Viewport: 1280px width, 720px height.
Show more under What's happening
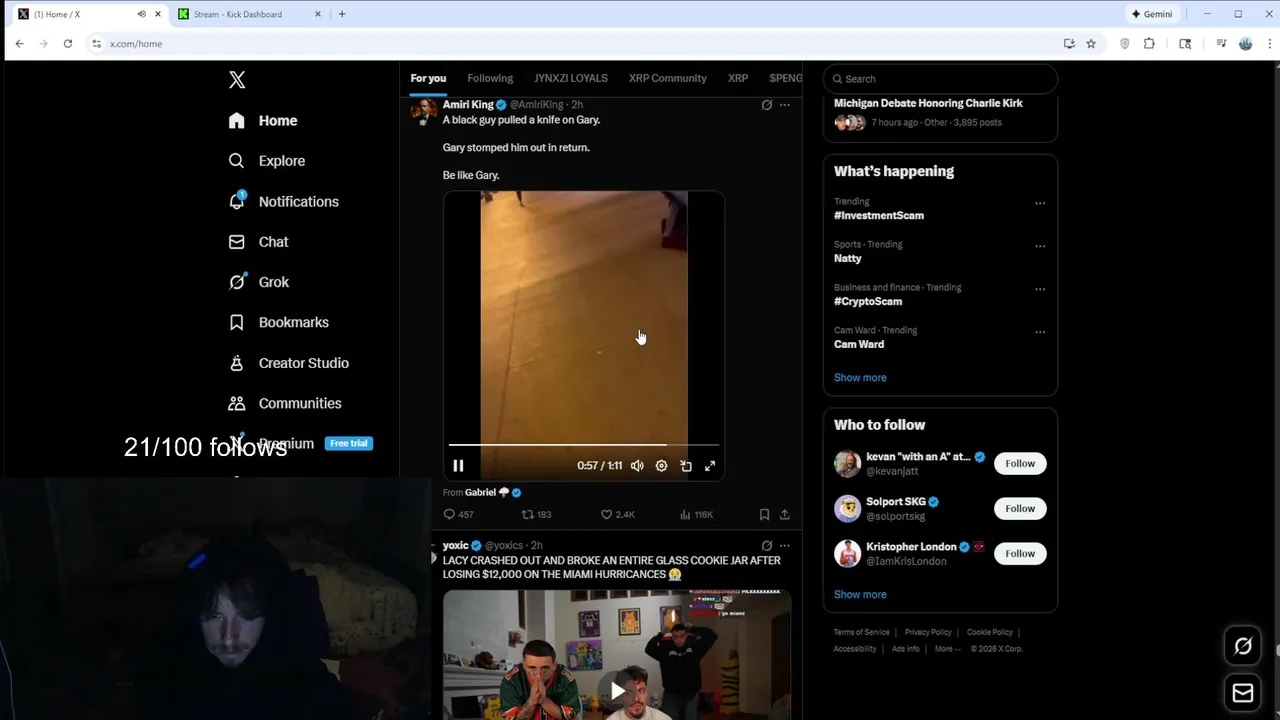click(860, 378)
